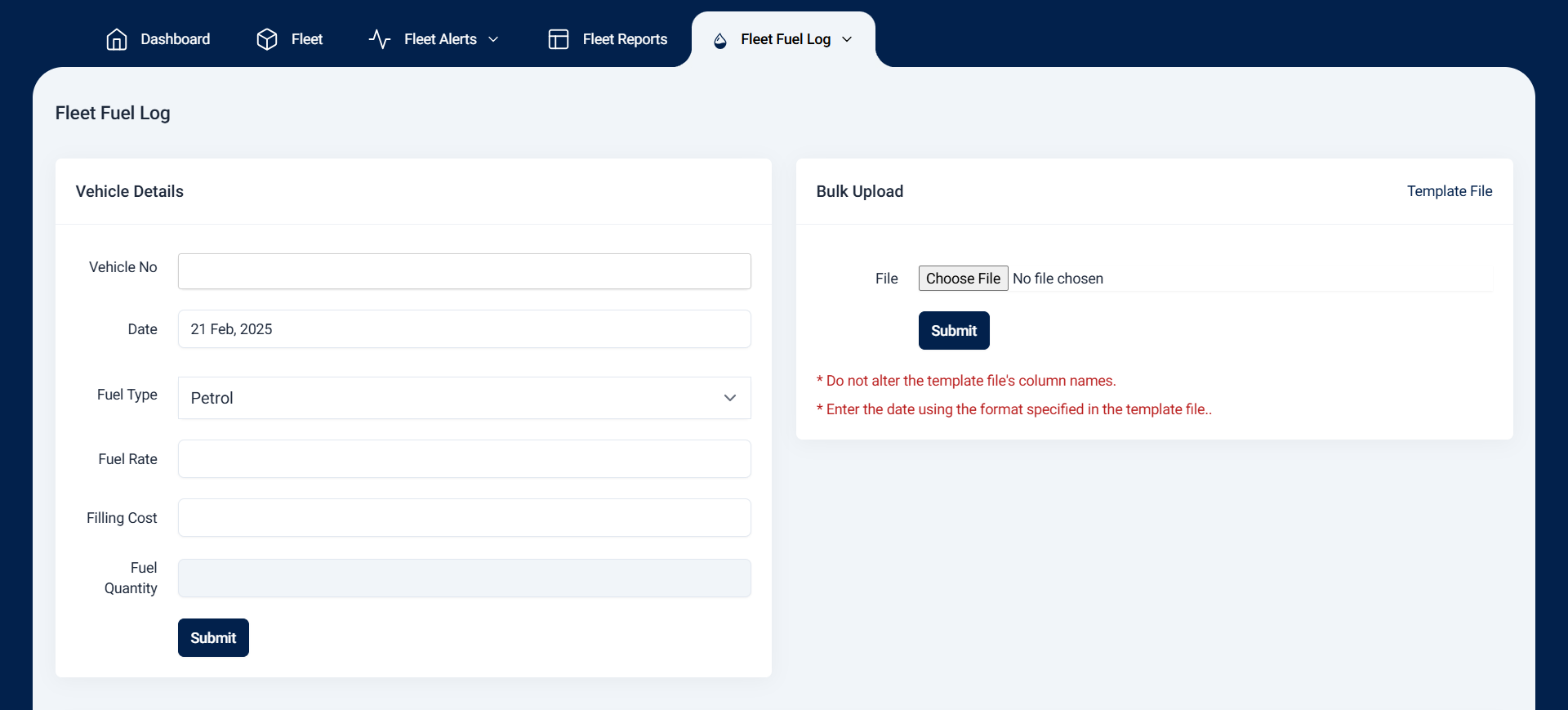Image resolution: width=1568 pixels, height=710 pixels.
Task: Select the Filling Cost text box
Action: pyautogui.click(x=464, y=518)
